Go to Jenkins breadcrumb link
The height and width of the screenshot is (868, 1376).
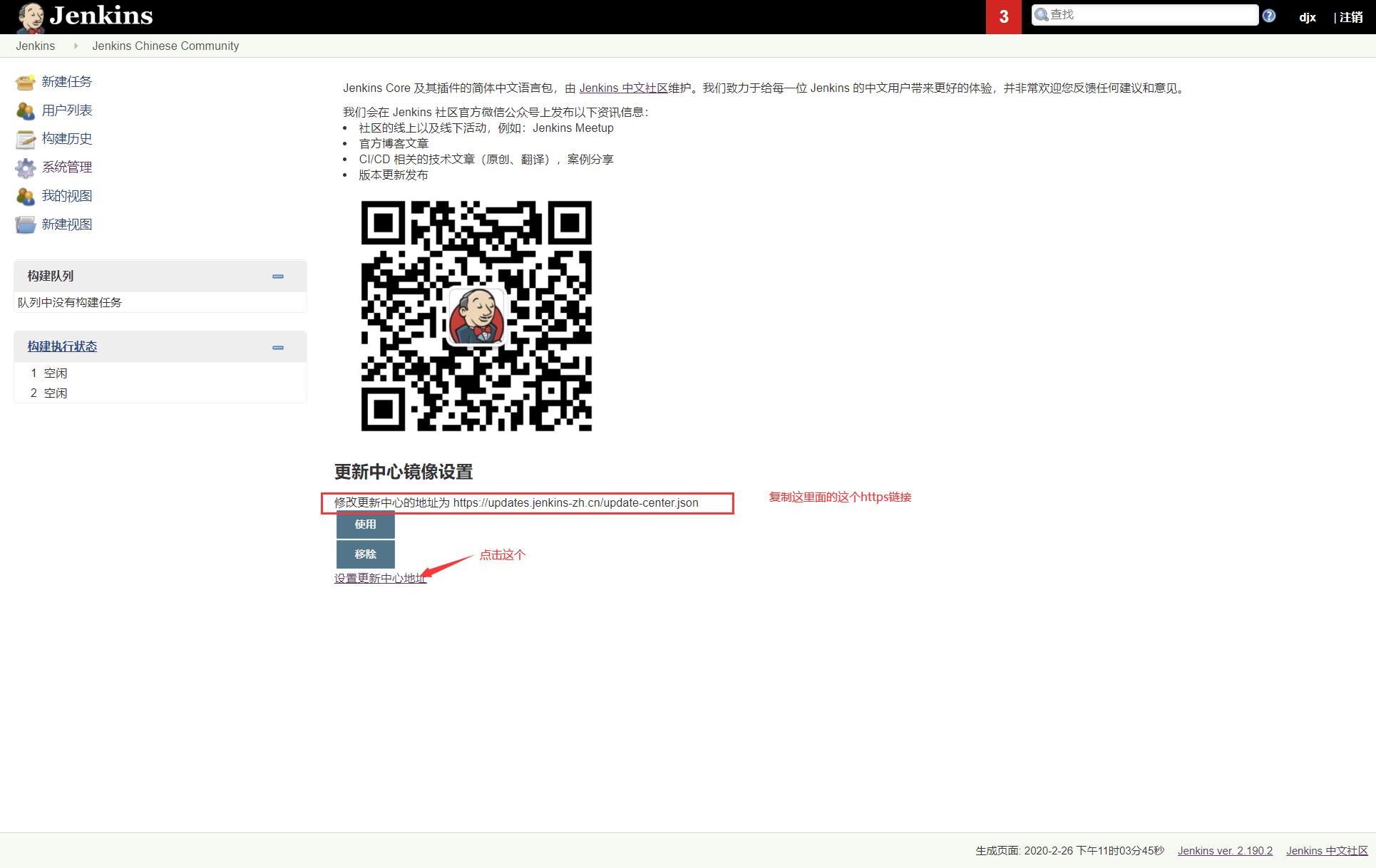click(36, 46)
